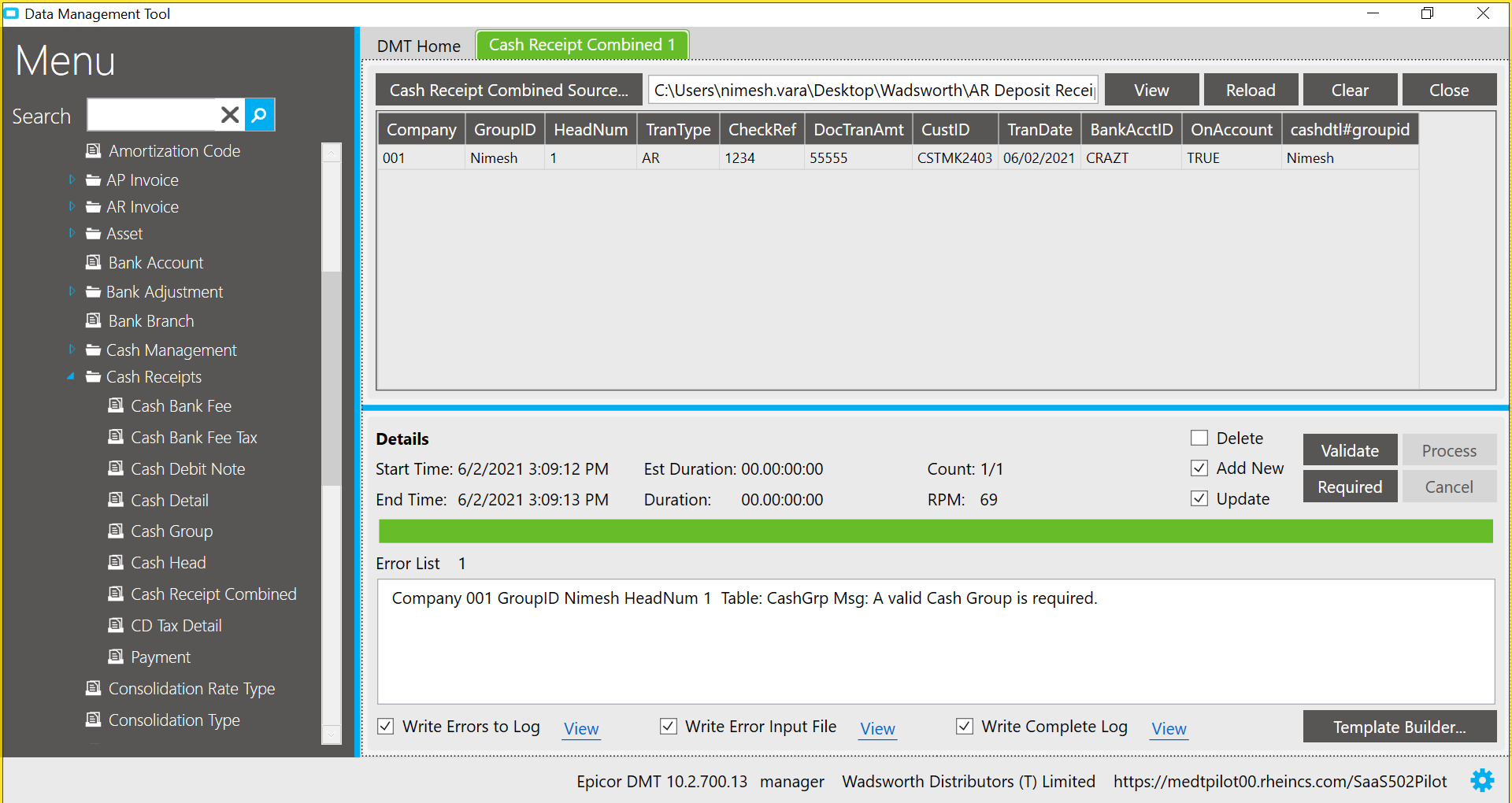Click the Cash Debit Note document icon
1512x803 pixels.
116,468
